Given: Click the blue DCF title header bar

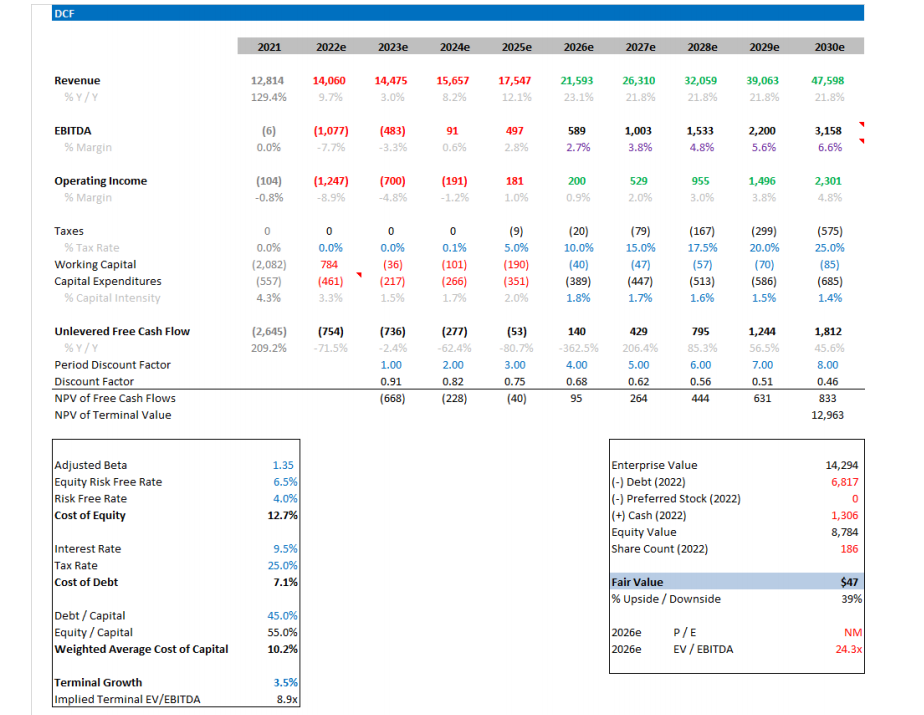Looking at the screenshot, I should pyautogui.click(x=457, y=12).
